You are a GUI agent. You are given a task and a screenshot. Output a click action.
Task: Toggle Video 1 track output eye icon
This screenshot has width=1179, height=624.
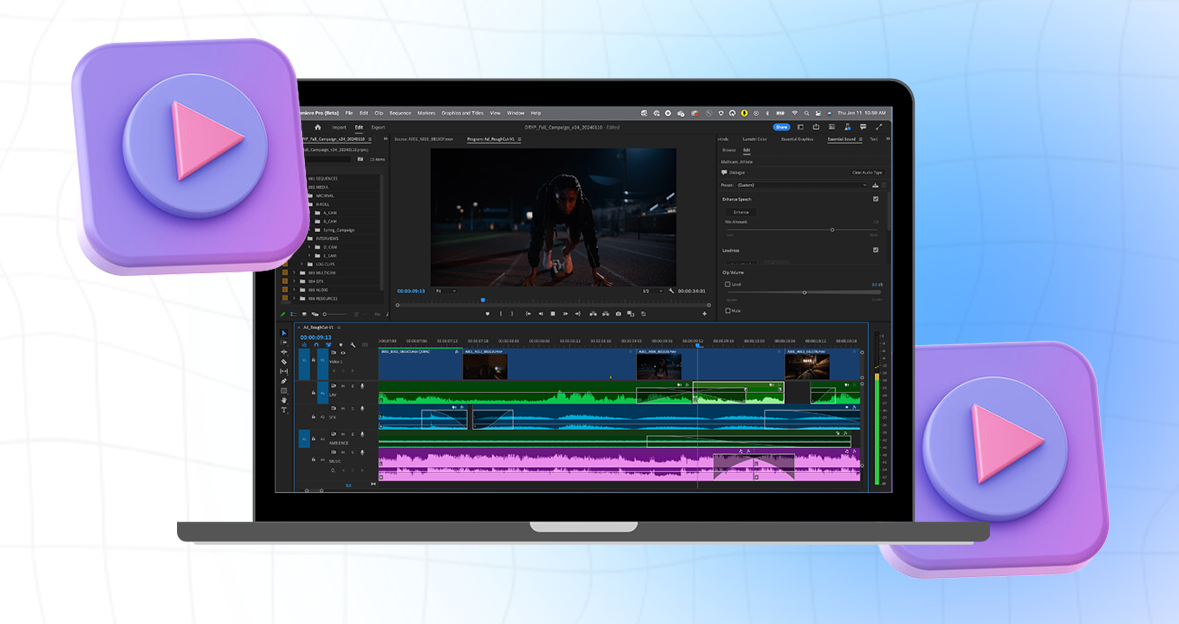coord(343,353)
